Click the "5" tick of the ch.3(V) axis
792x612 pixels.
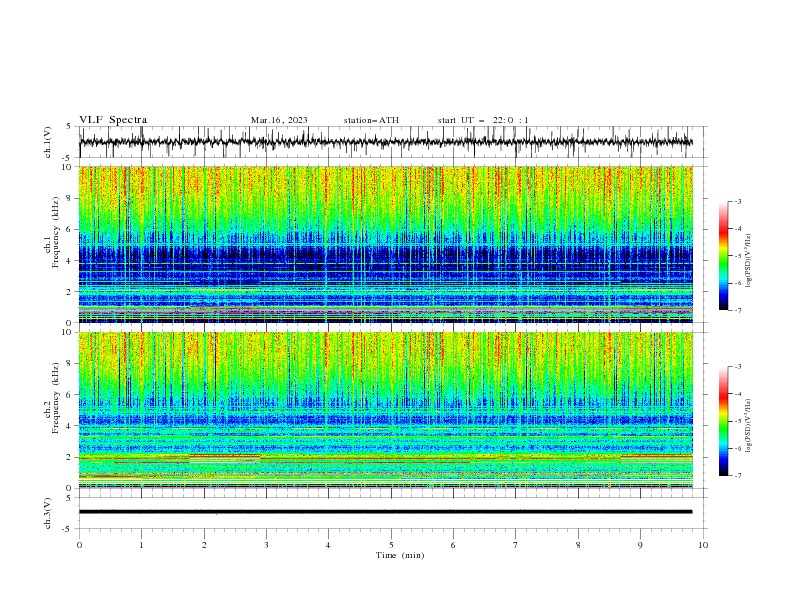click(x=69, y=497)
